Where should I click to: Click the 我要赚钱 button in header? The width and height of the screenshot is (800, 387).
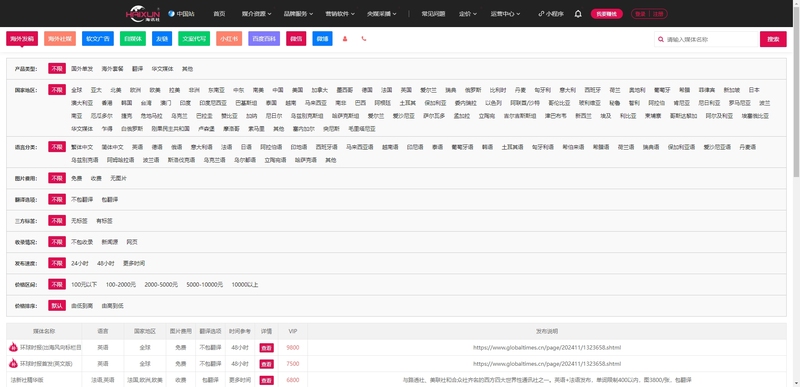[x=607, y=14]
